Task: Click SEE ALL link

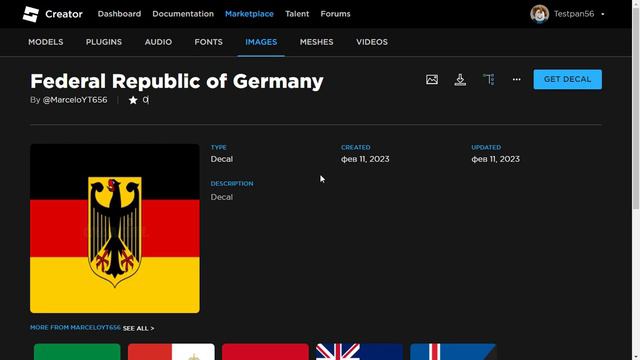Action: (138, 328)
